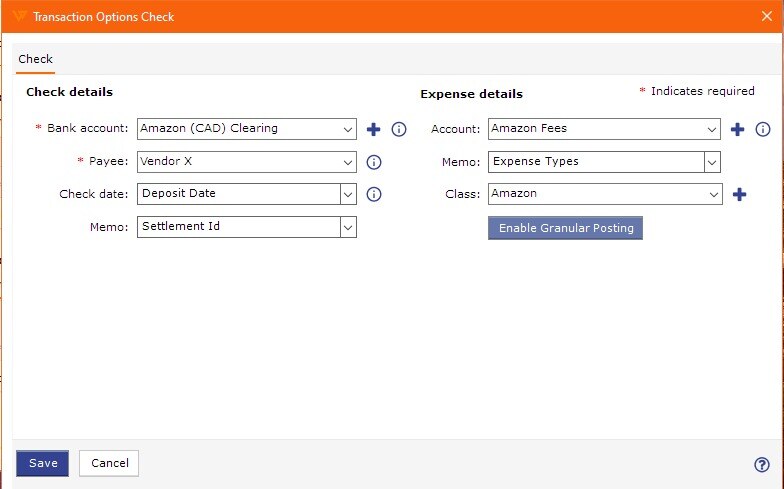This screenshot has height=489, width=784.
Task: Open Expense Types memo dropdown arrow
Action: [x=712, y=162]
